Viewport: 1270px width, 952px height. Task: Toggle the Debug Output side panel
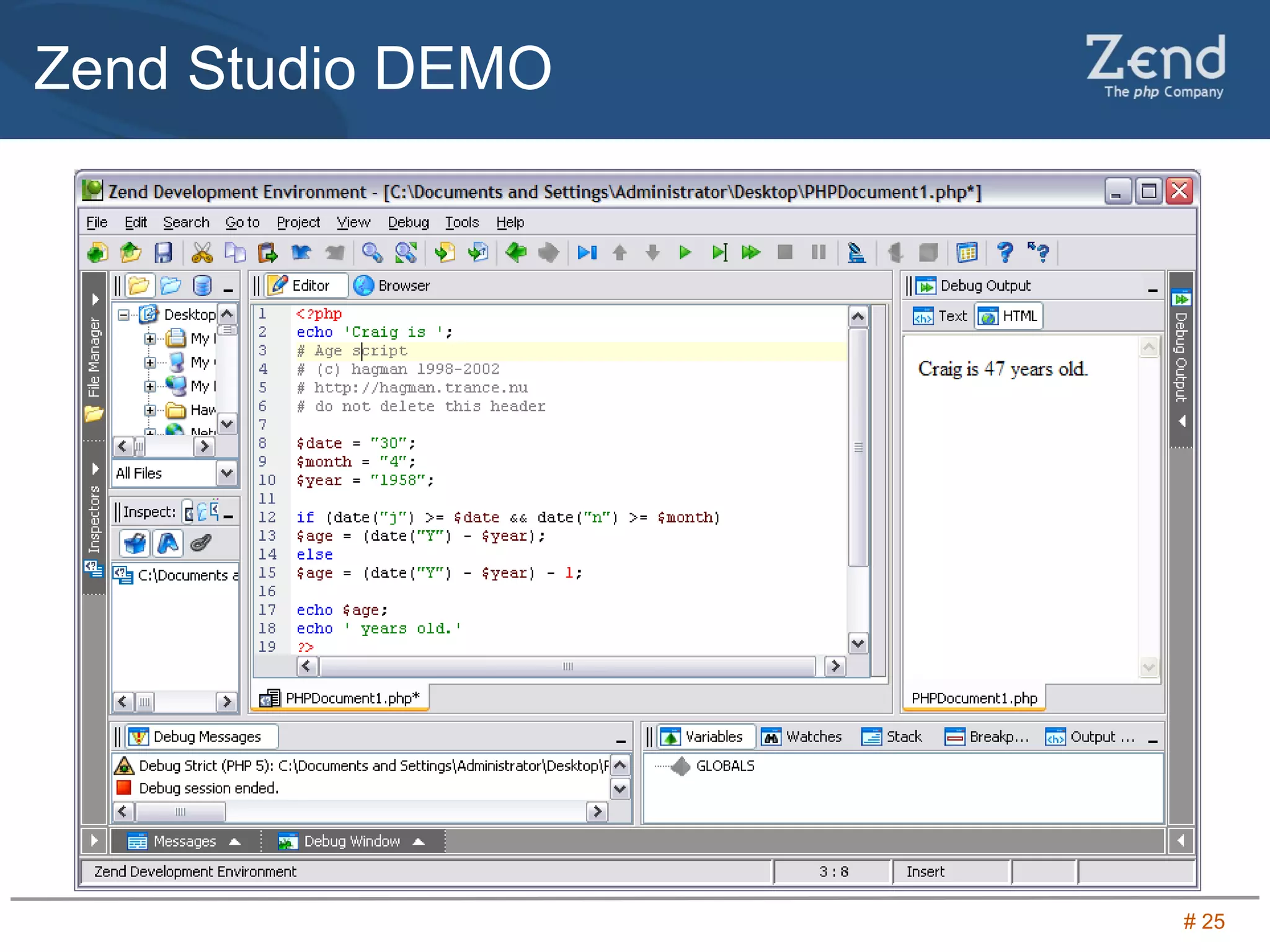(1181, 359)
